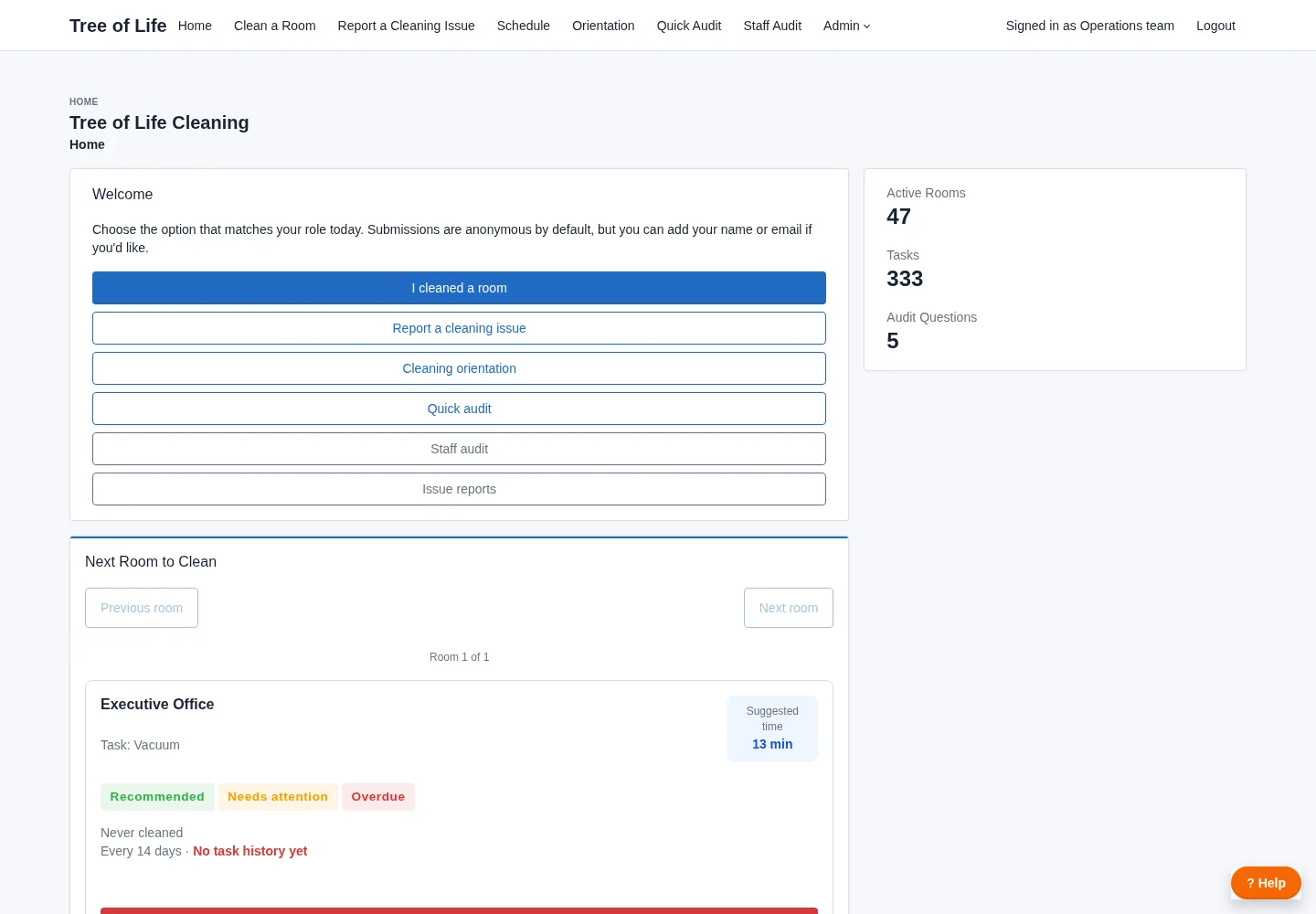Click 'Signed in as Operations team' text

[1090, 26]
